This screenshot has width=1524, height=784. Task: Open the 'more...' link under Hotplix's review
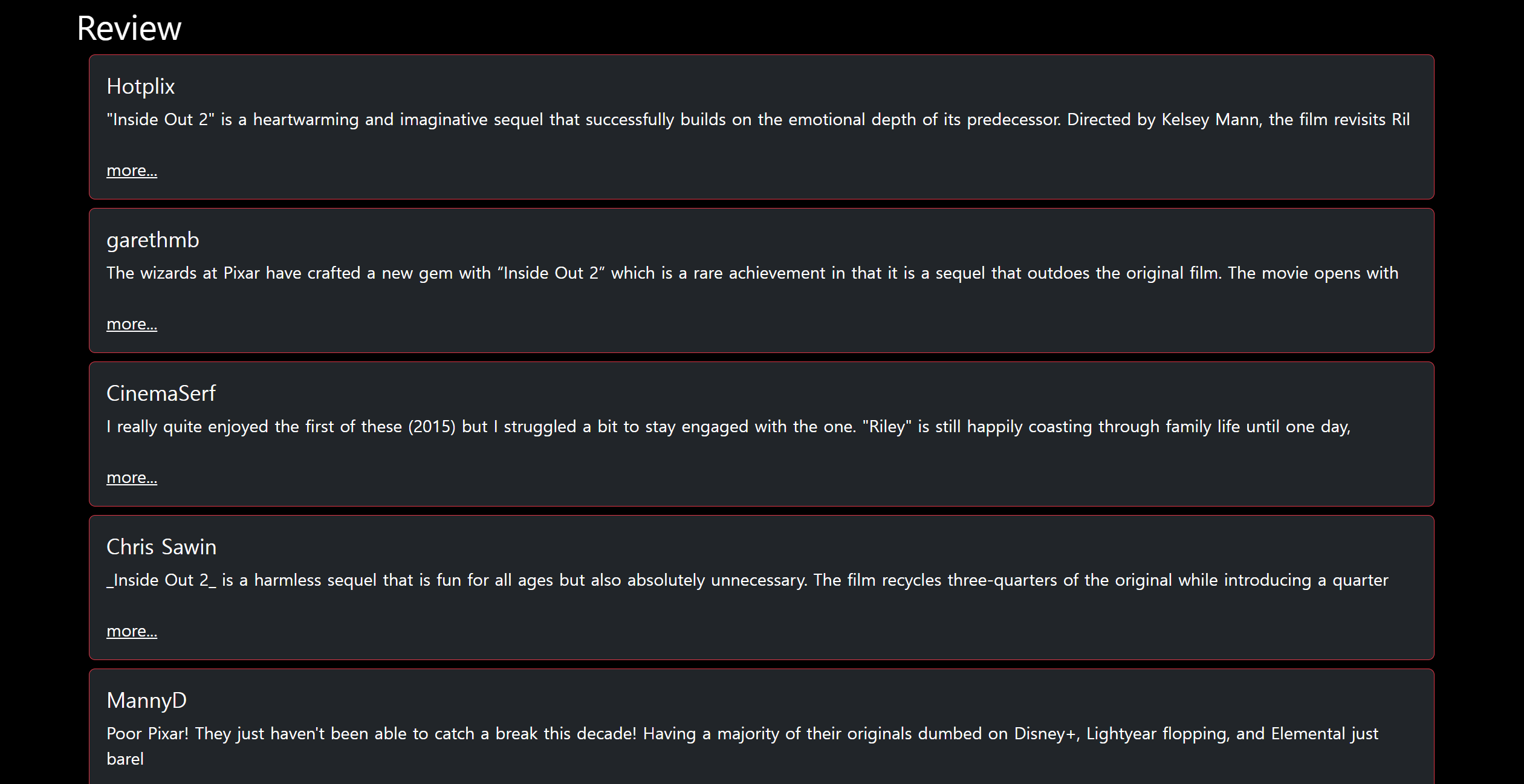click(132, 170)
